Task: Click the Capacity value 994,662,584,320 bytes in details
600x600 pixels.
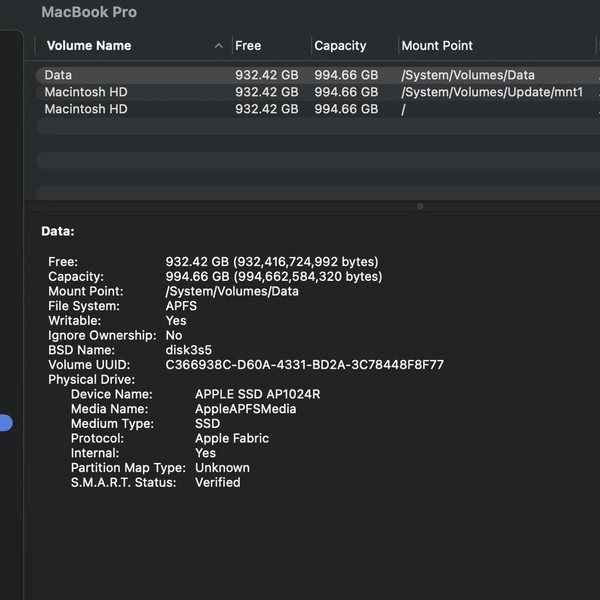Action: tap(274, 277)
